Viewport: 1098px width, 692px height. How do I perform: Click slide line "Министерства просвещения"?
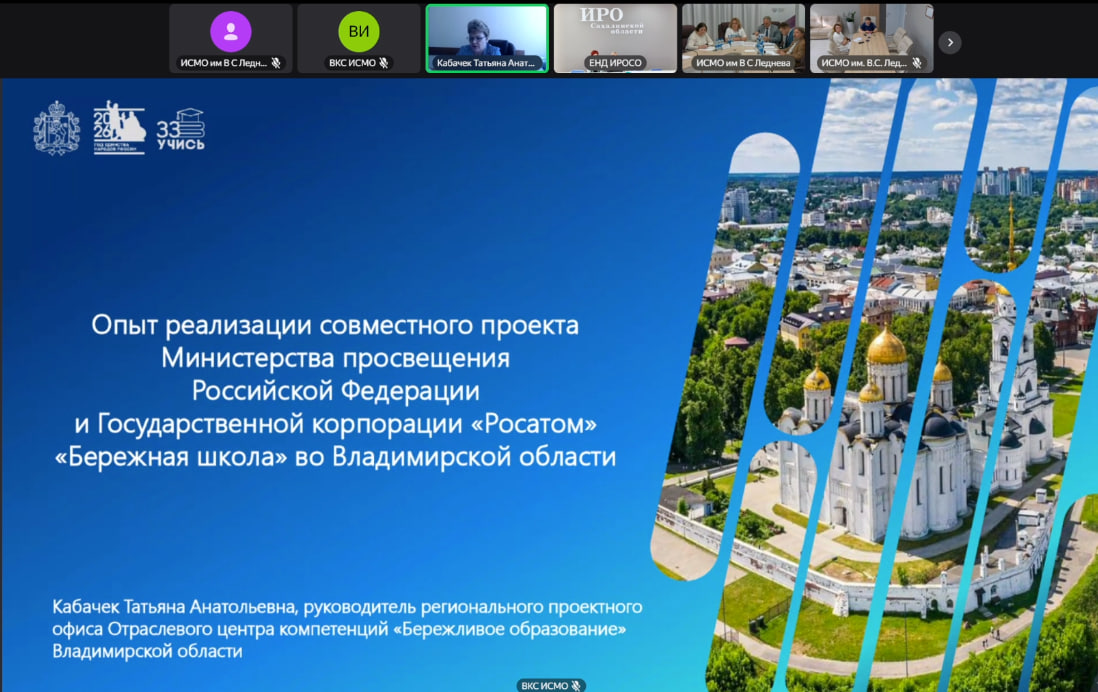point(335,358)
